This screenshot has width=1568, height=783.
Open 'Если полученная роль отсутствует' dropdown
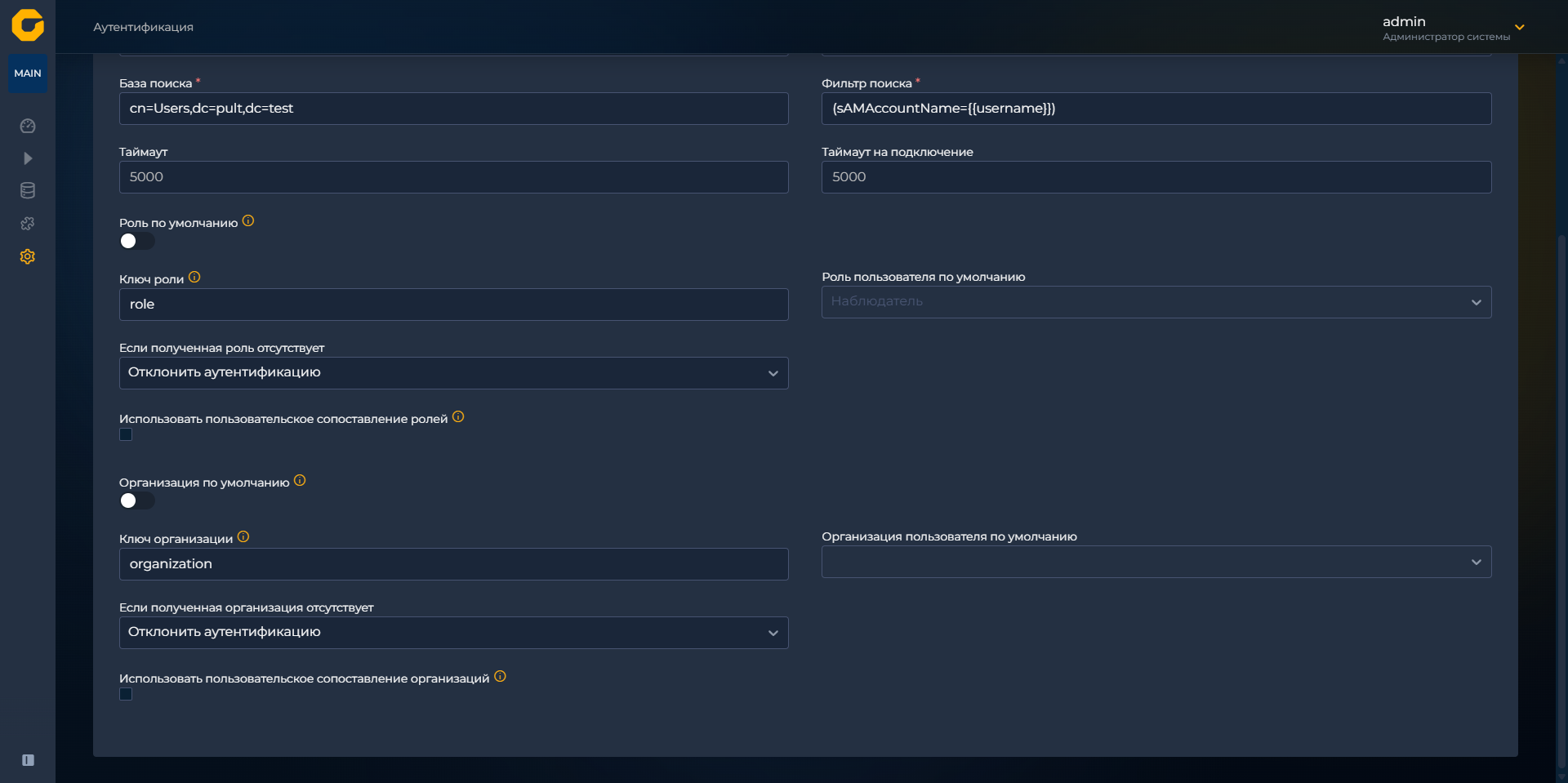(x=453, y=373)
